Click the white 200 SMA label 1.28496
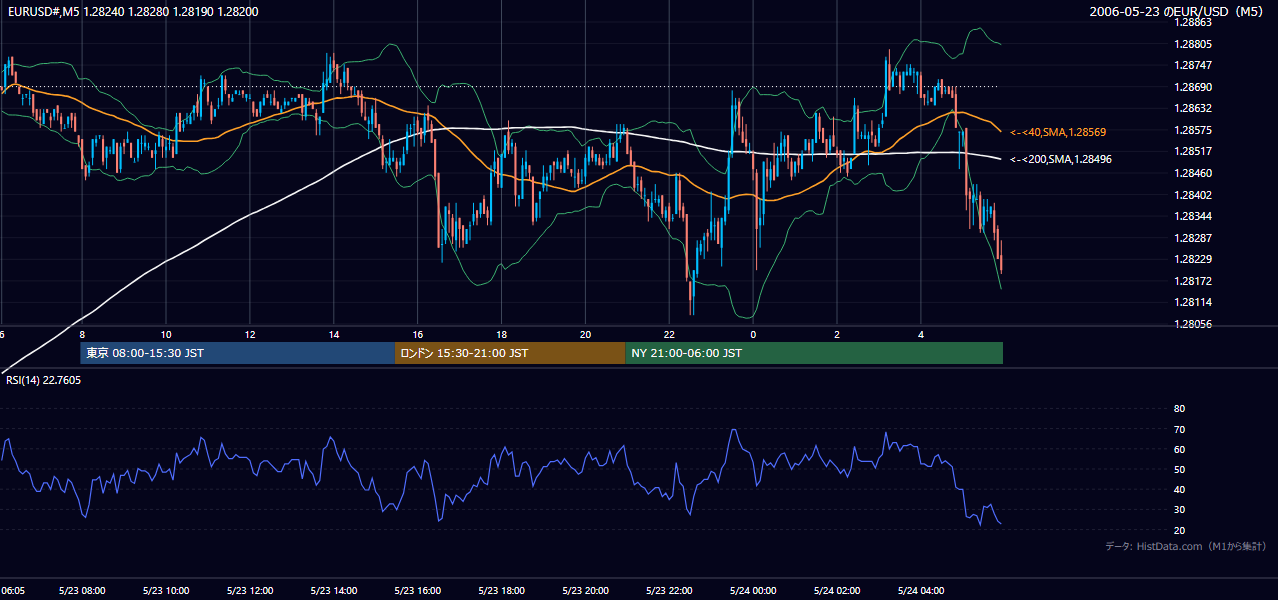This screenshot has height=600, width=1278. [1061, 159]
